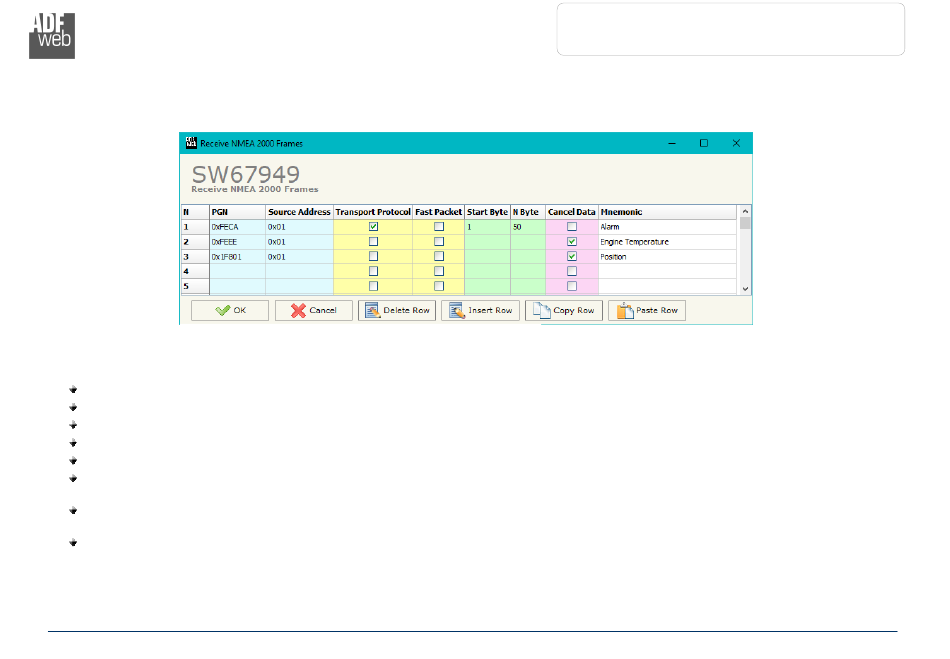
Task: Click the Delete Row icon button
Action: coord(397,311)
